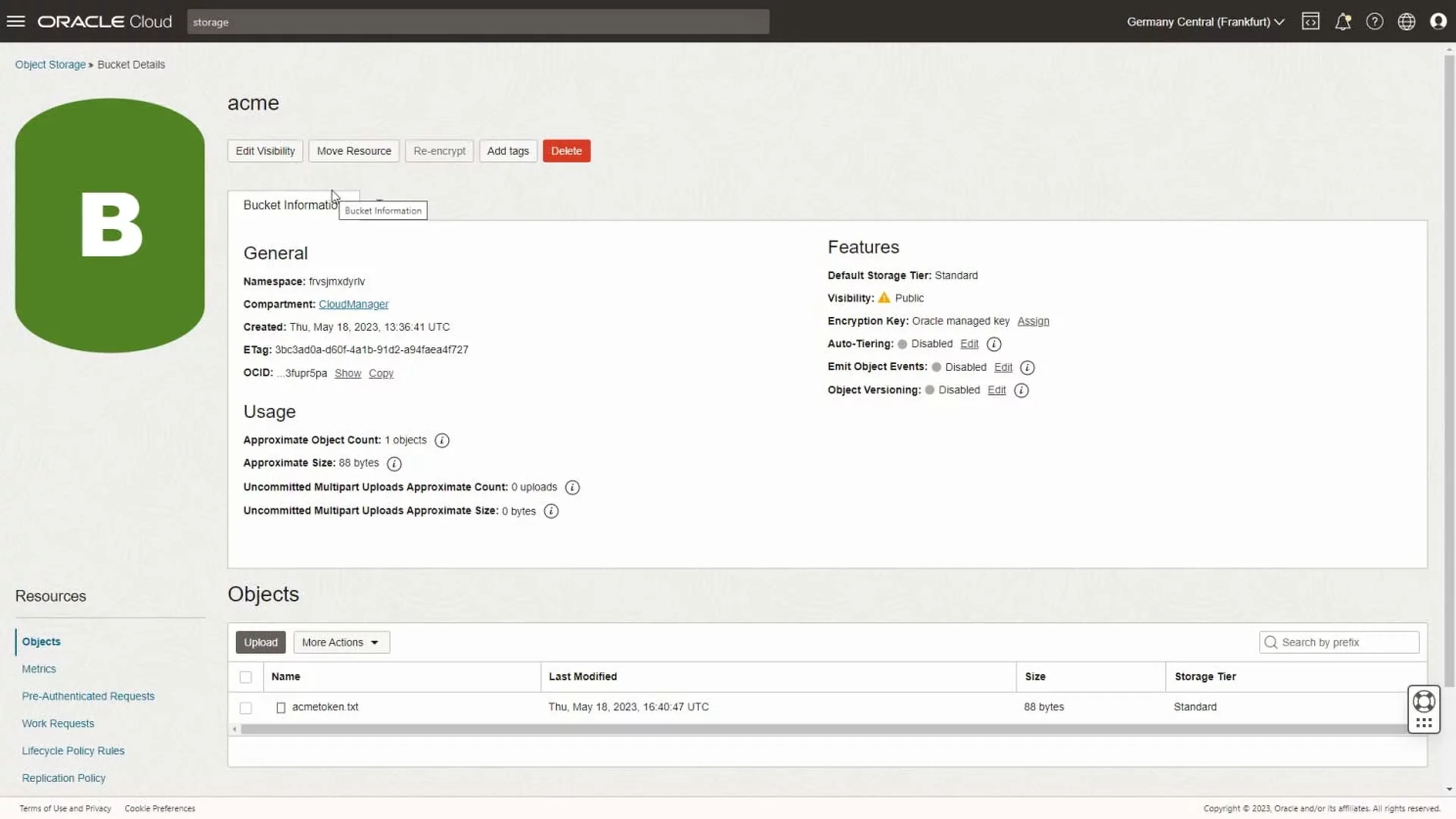Tick the checkbox for acmetoken.txt
The image size is (1456, 819).
tap(245, 708)
